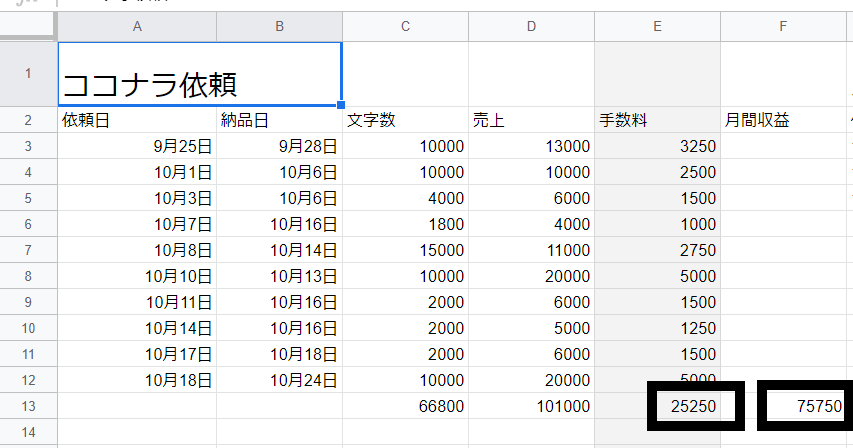
Task: Select the 10月18日 delivery date cell
Action: pyautogui.click(x=280, y=354)
